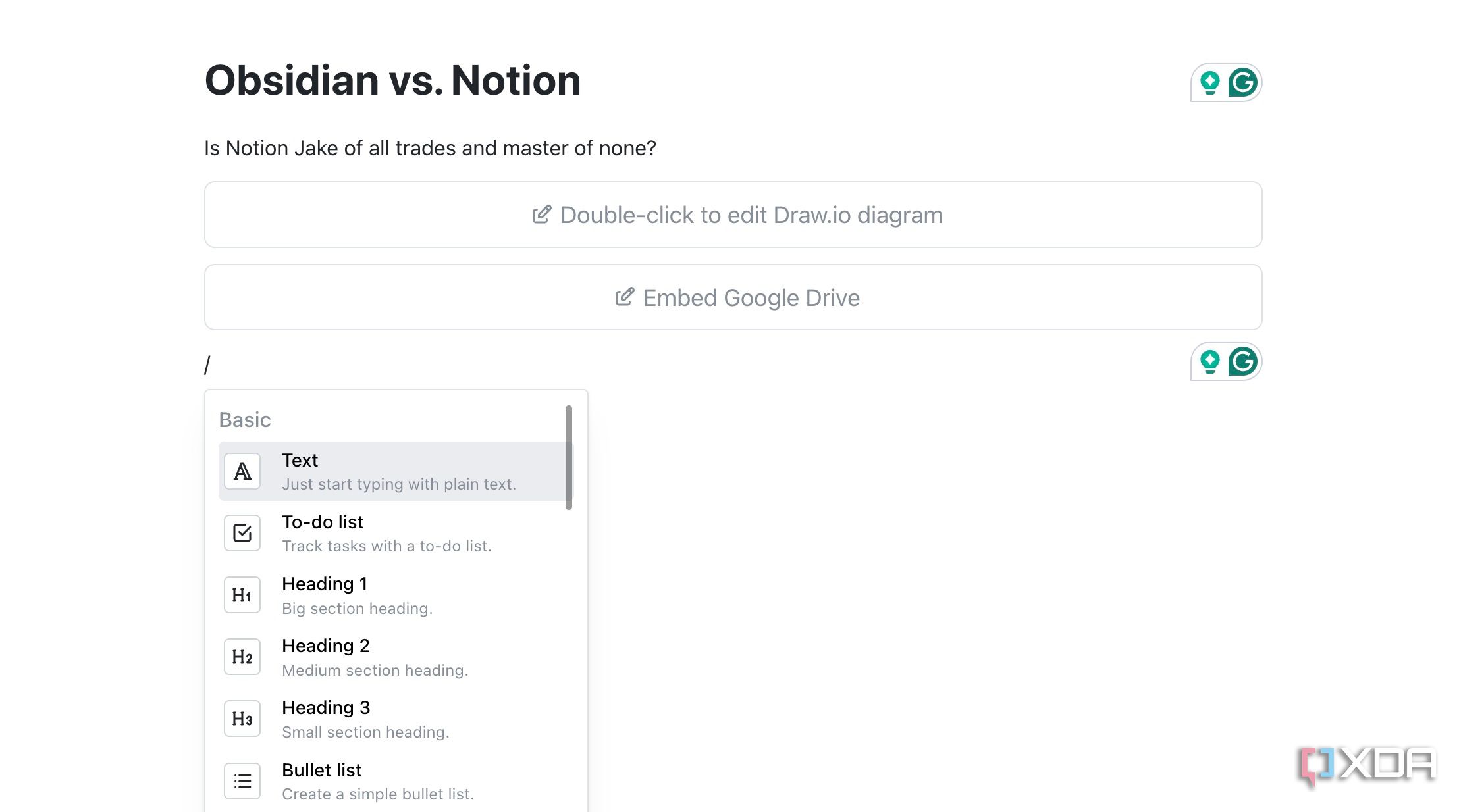Click the H1 heading icon

pos(242,595)
